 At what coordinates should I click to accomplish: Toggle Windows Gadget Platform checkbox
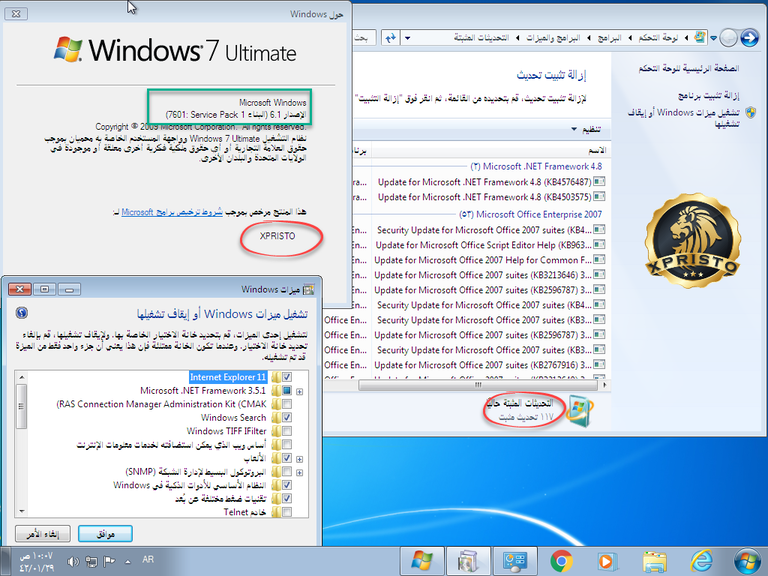(x=287, y=485)
